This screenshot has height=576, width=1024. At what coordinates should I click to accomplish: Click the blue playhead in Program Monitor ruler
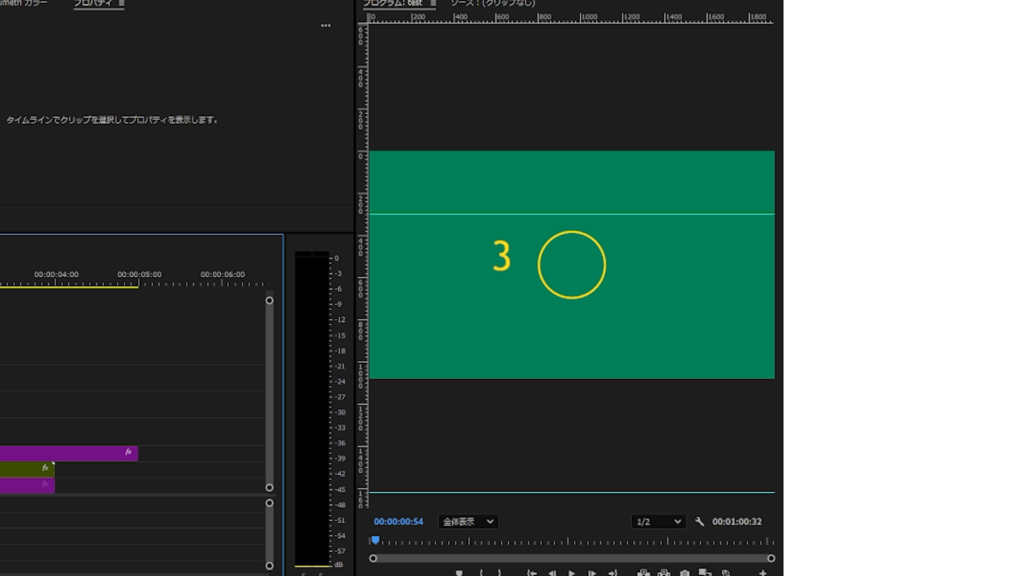point(375,540)
